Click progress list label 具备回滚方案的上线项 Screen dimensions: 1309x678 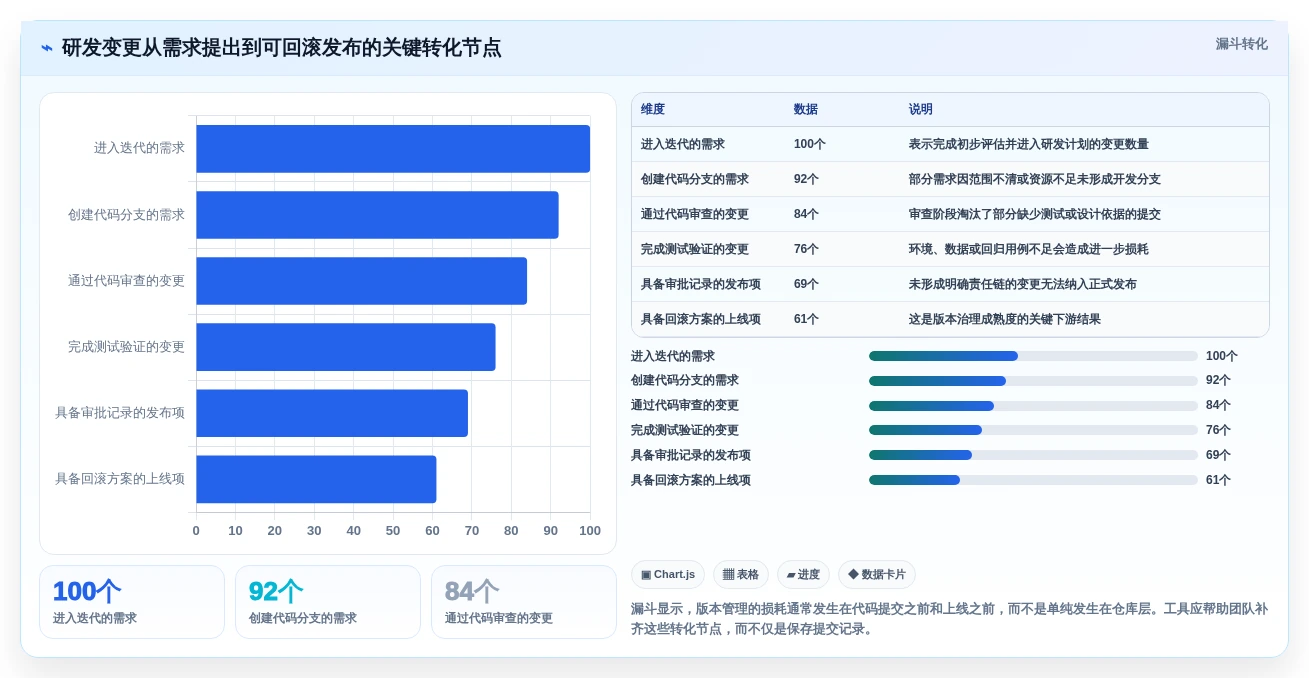pos(691,480)
